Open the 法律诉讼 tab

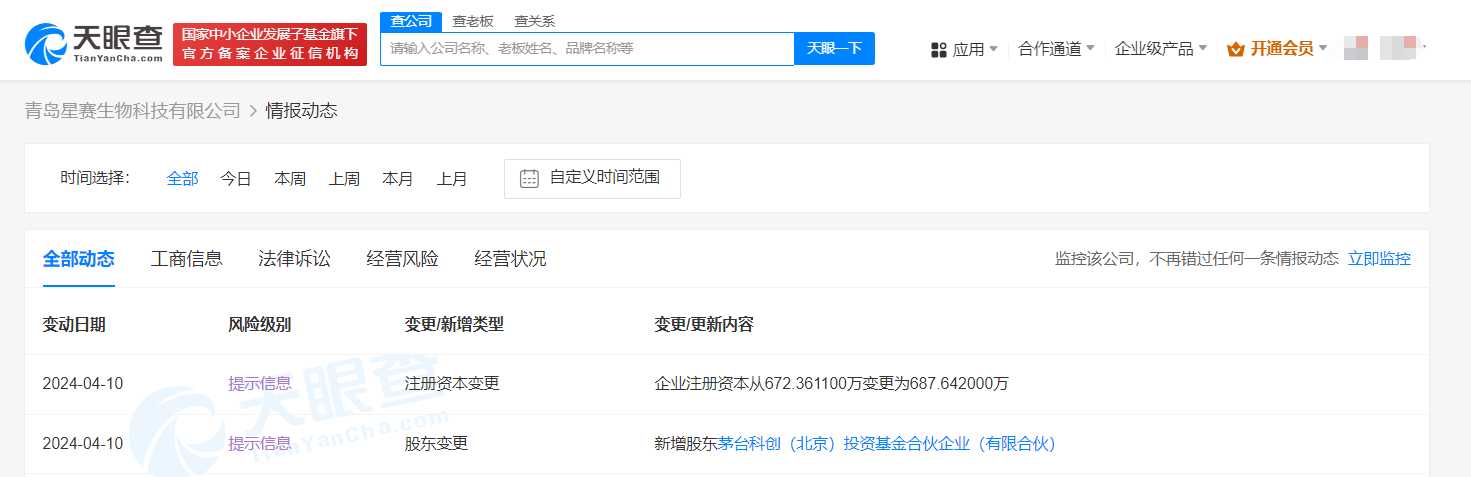pos(294,259)
